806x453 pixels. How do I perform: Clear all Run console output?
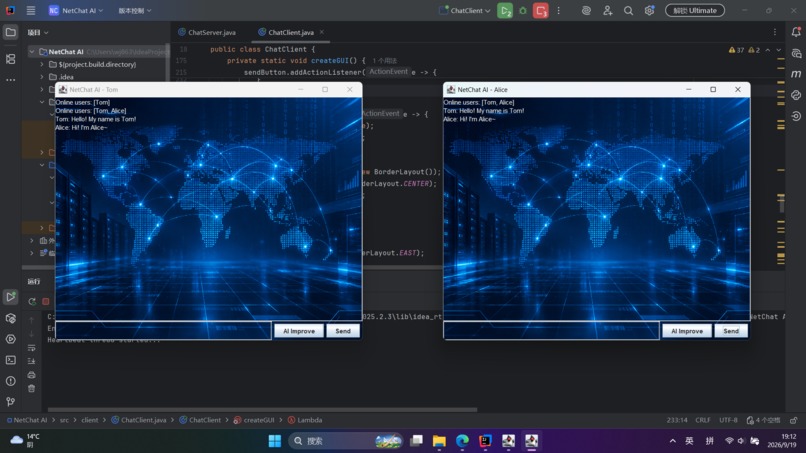coord(31,388)
